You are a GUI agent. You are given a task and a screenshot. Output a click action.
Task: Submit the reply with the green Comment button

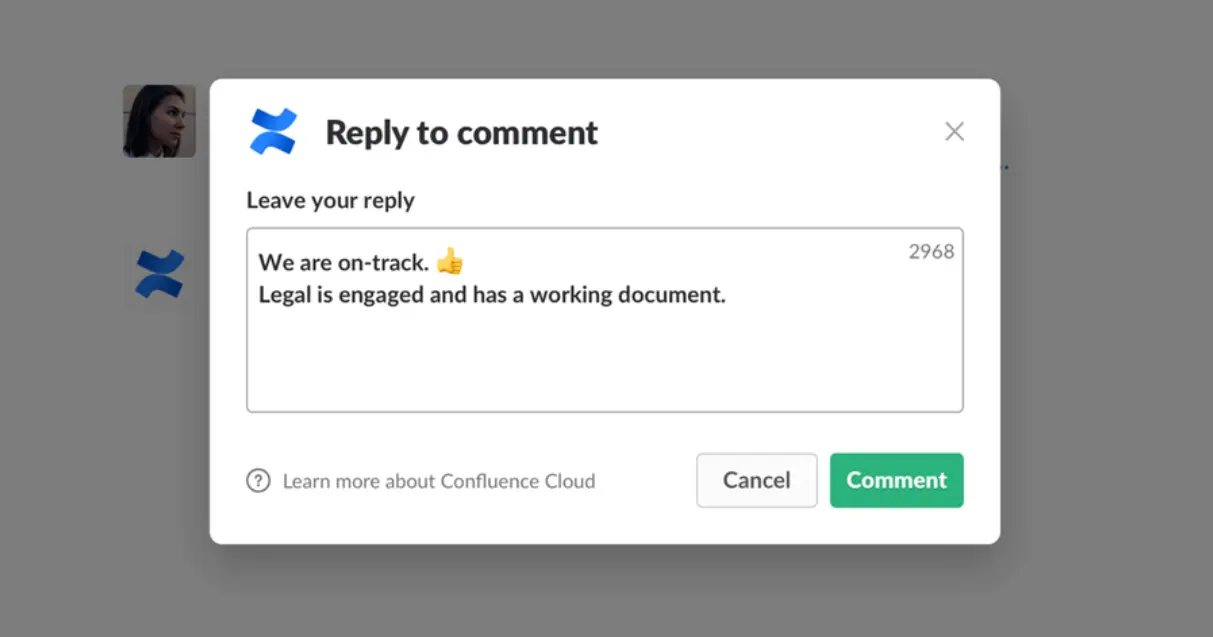896,480
